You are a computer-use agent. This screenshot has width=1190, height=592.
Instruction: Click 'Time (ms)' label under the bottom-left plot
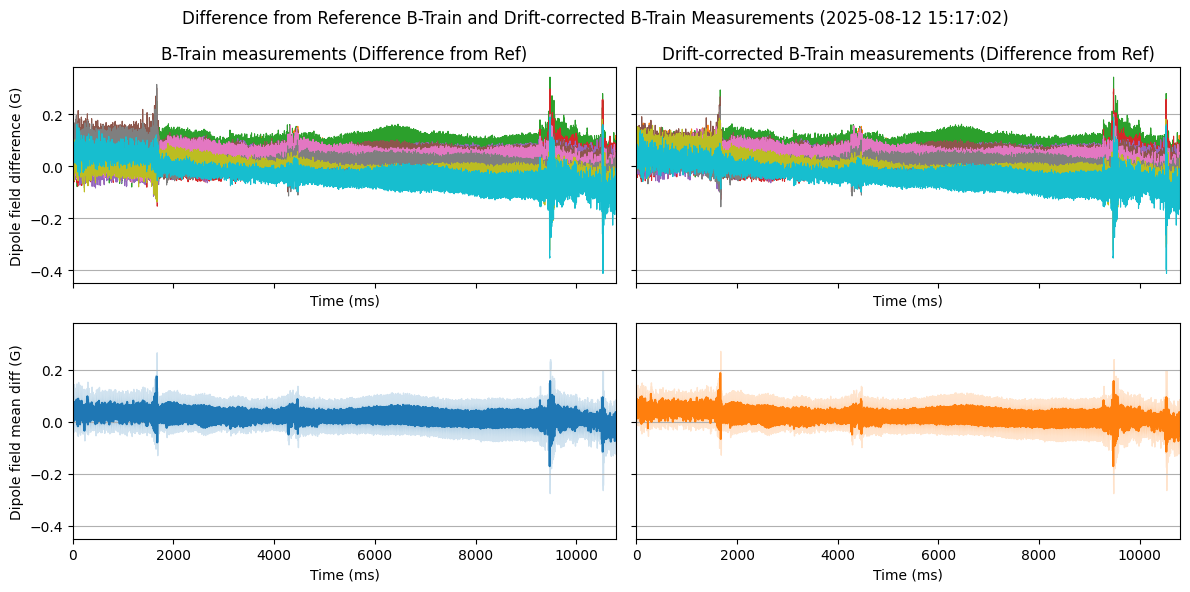click(x=344, y=575)
